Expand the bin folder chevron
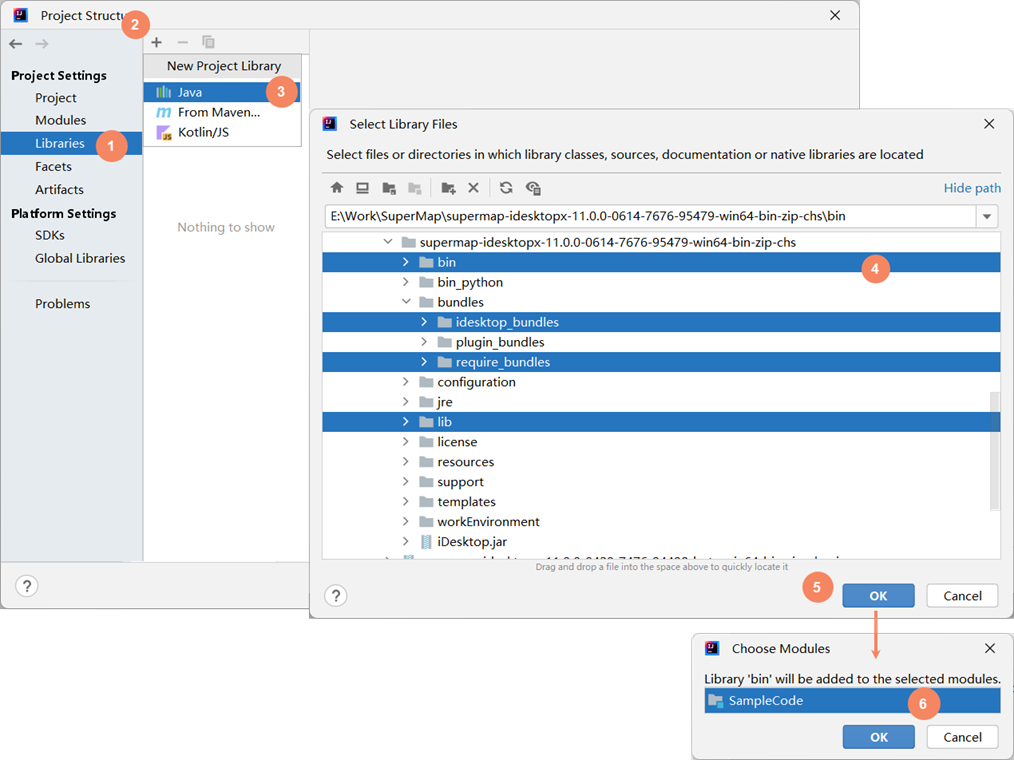This screenshot has height=760, width=1014. point(405,262)
